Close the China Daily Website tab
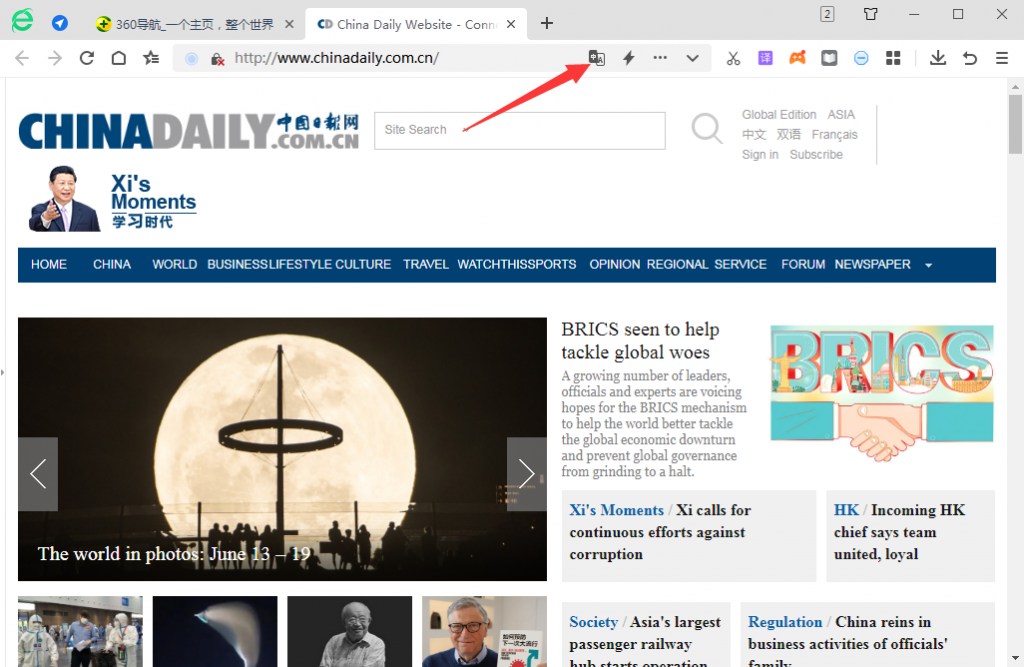The width and height of the screenshot is (1024, 667). click(511, 24)
